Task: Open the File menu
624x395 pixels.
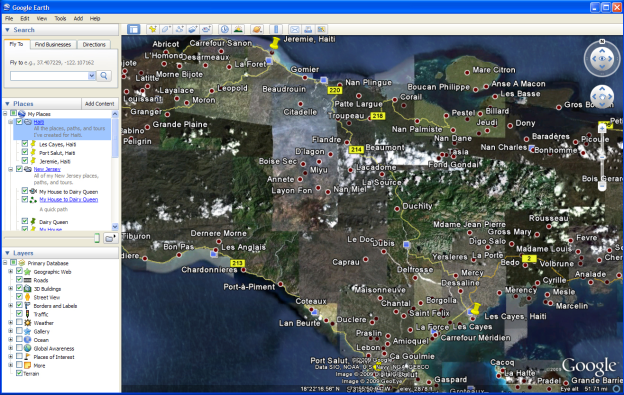Action: pyautogui.click(x=9, y=18)
